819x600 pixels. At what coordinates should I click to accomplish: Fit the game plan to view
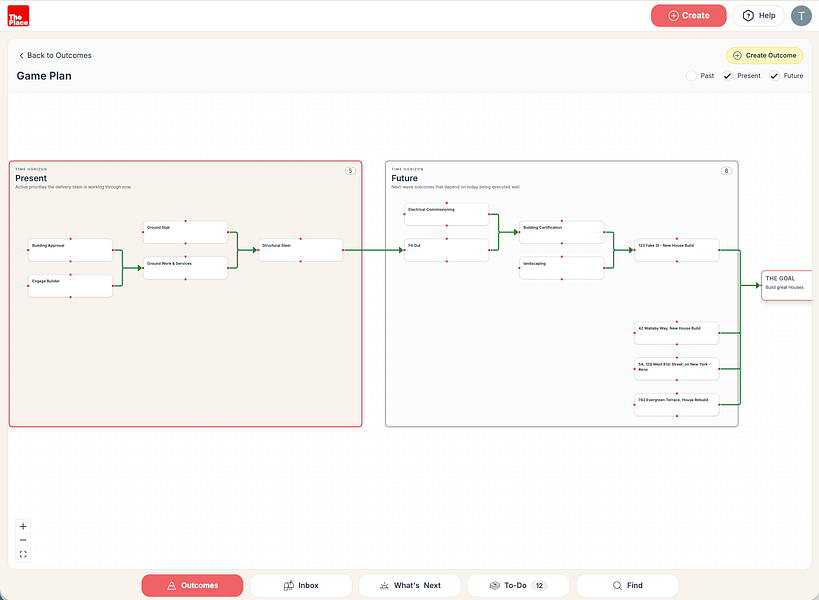pyautogui.click(x=23, y=554)
